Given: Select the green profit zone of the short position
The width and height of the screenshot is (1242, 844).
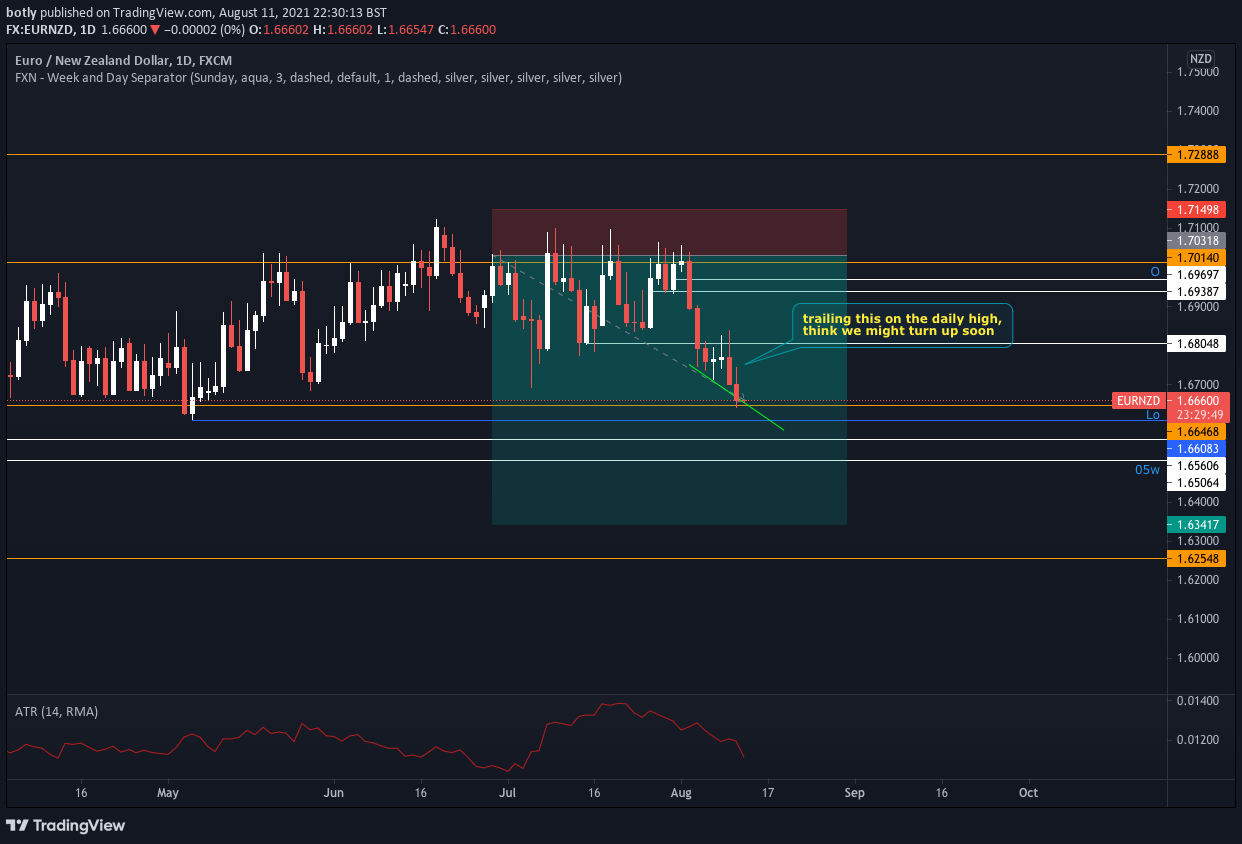Looking at the screenshot, I should click(669, 390).
